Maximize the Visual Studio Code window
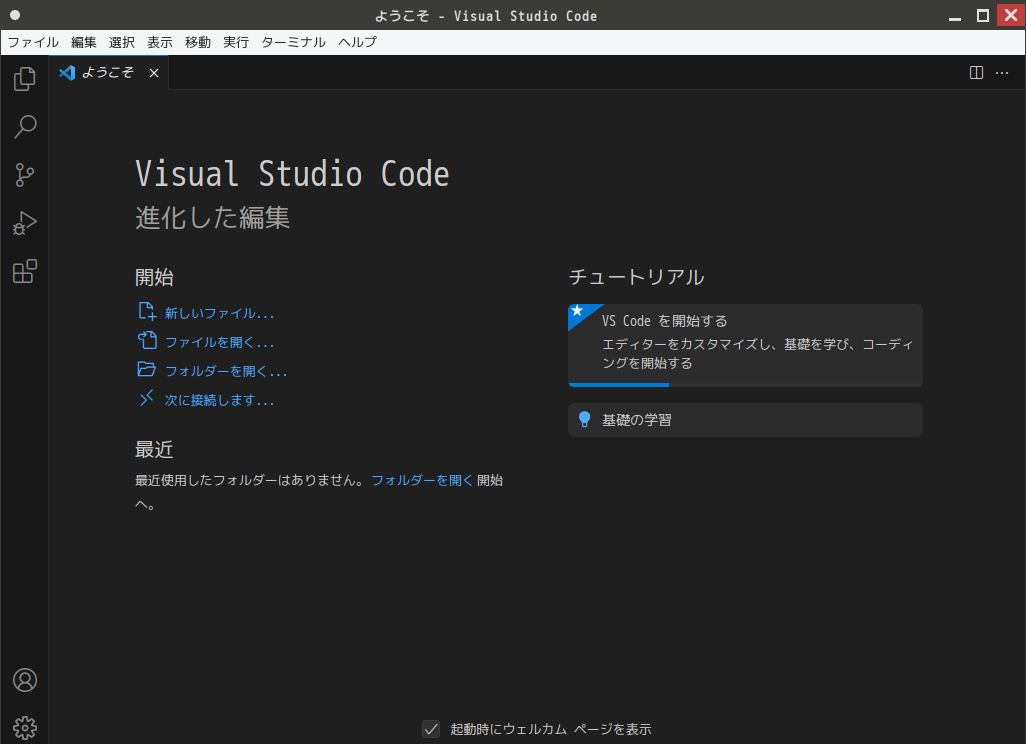Image resolution: width=1026 pixels, height=744 pixels. click(983, 16)
